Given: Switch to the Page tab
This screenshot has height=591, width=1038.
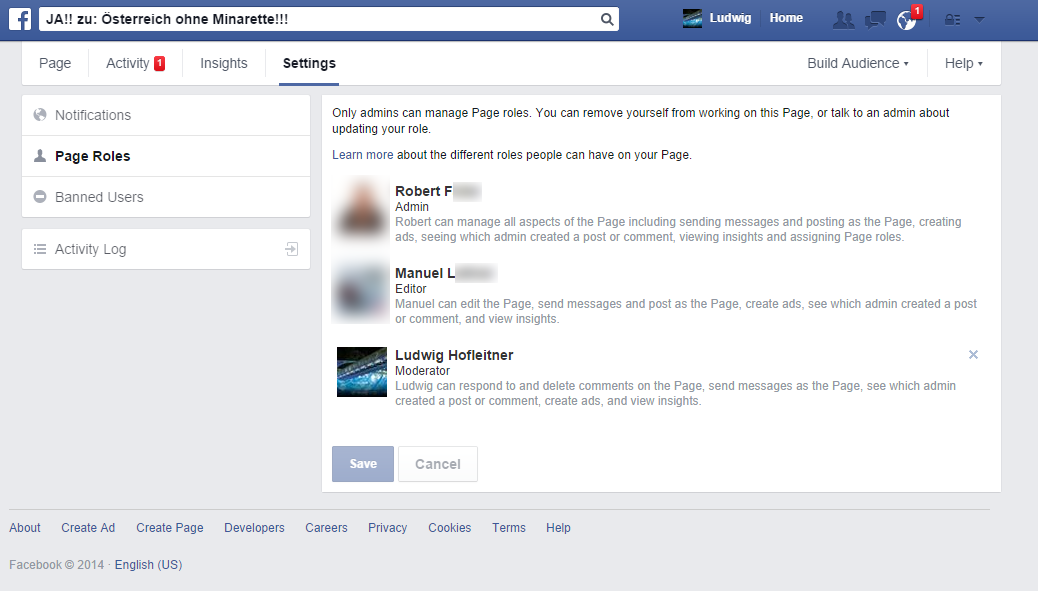Looking at the screenshot, I should (x=55, y=63).
